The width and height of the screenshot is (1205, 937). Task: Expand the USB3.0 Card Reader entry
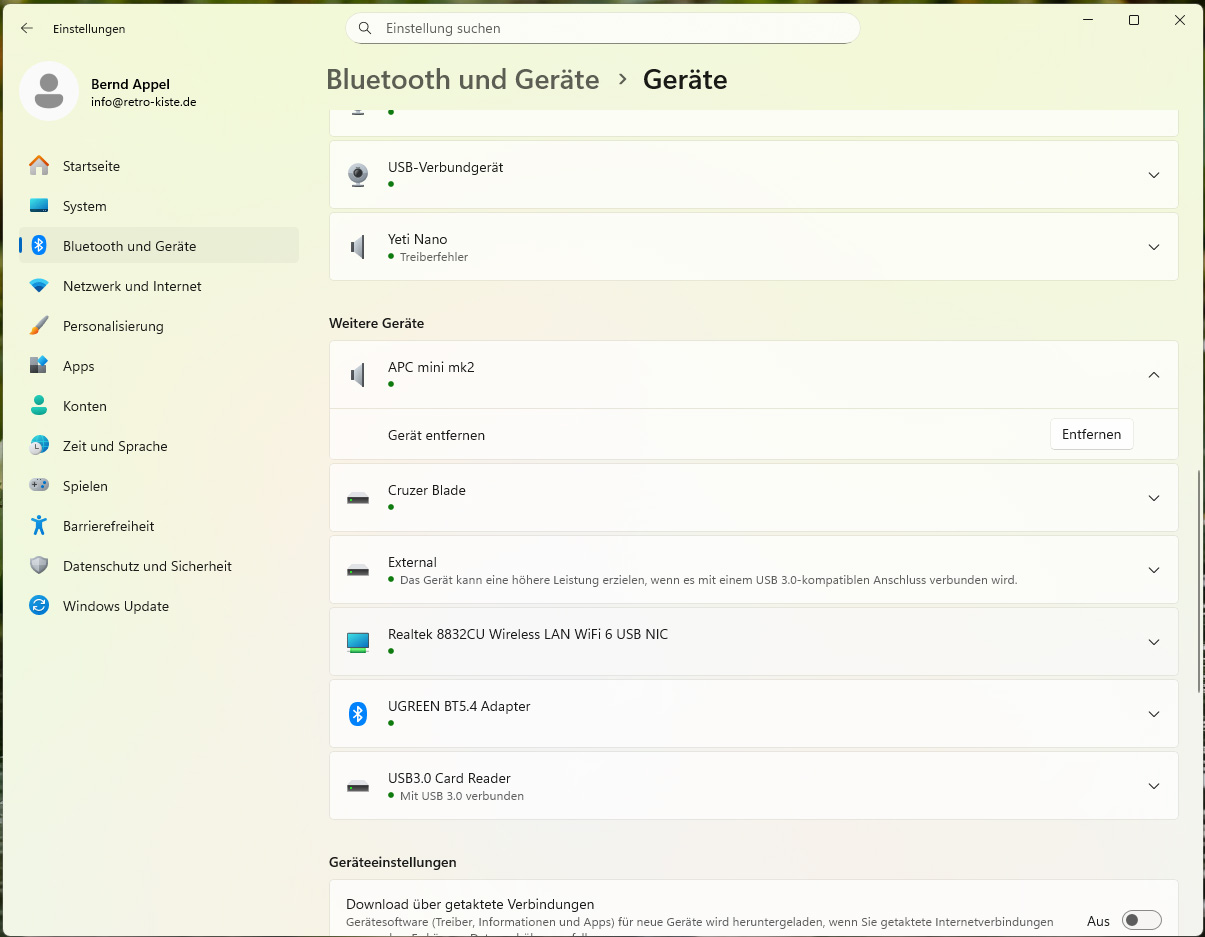1154,786
